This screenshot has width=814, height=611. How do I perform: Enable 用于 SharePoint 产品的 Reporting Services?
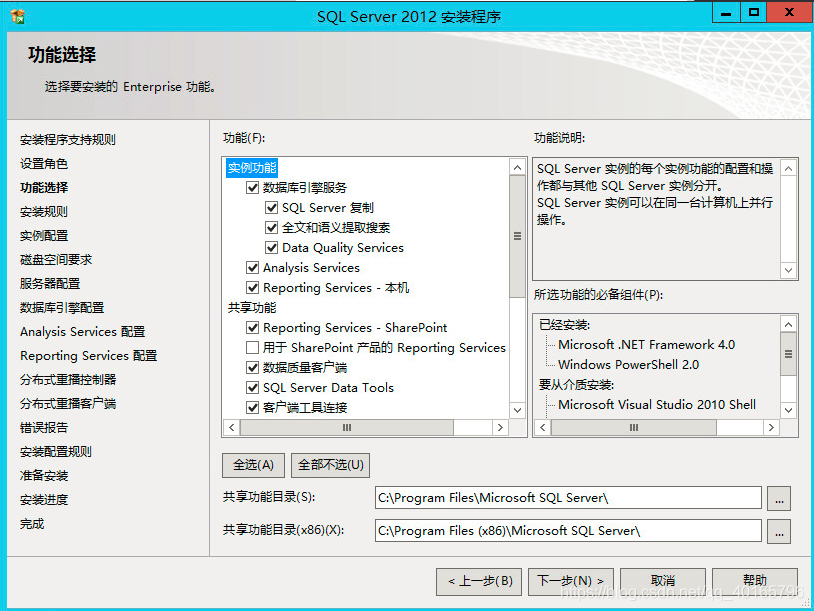click(252, 347)
